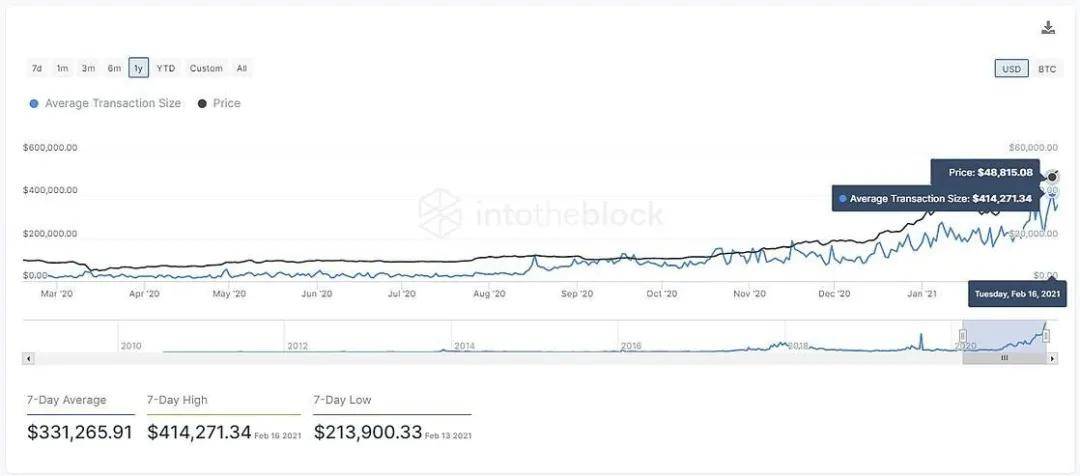Viewport: 1080px width, 476px height.
Task: Download the chart data
Action: 1047,28
